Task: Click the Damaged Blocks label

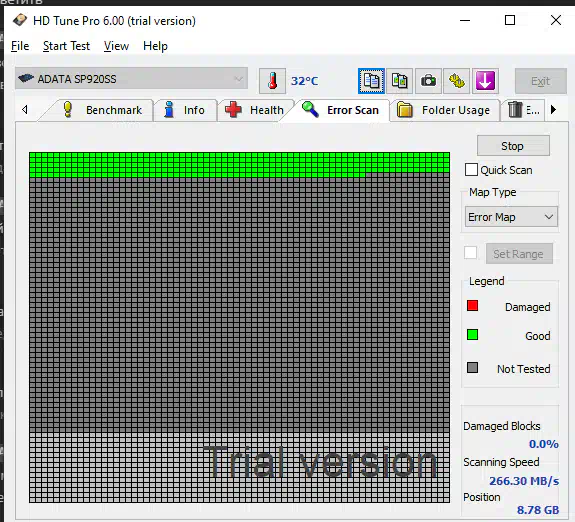Action: pos(502,426)
